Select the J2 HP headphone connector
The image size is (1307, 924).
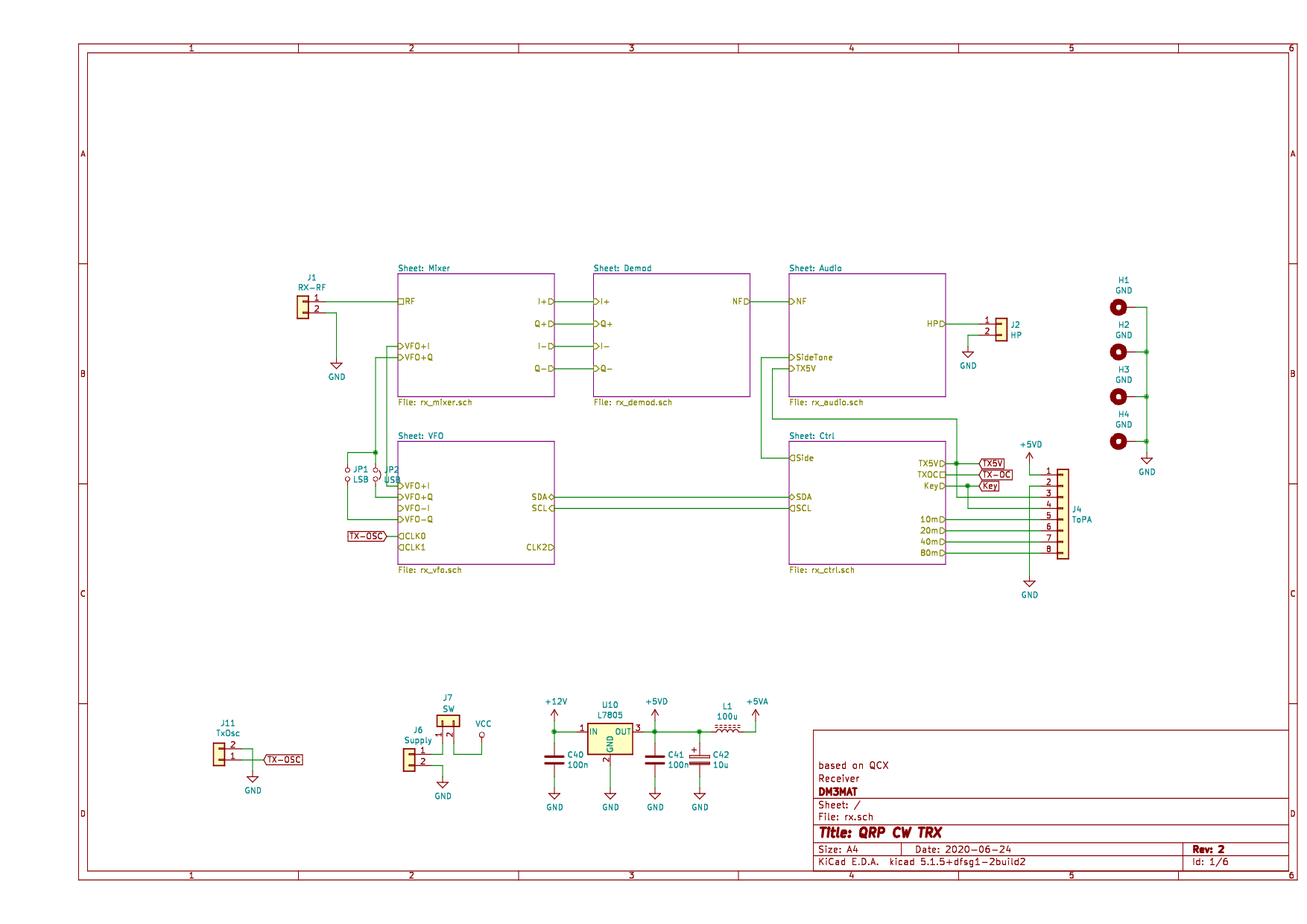coord(1001,329)
